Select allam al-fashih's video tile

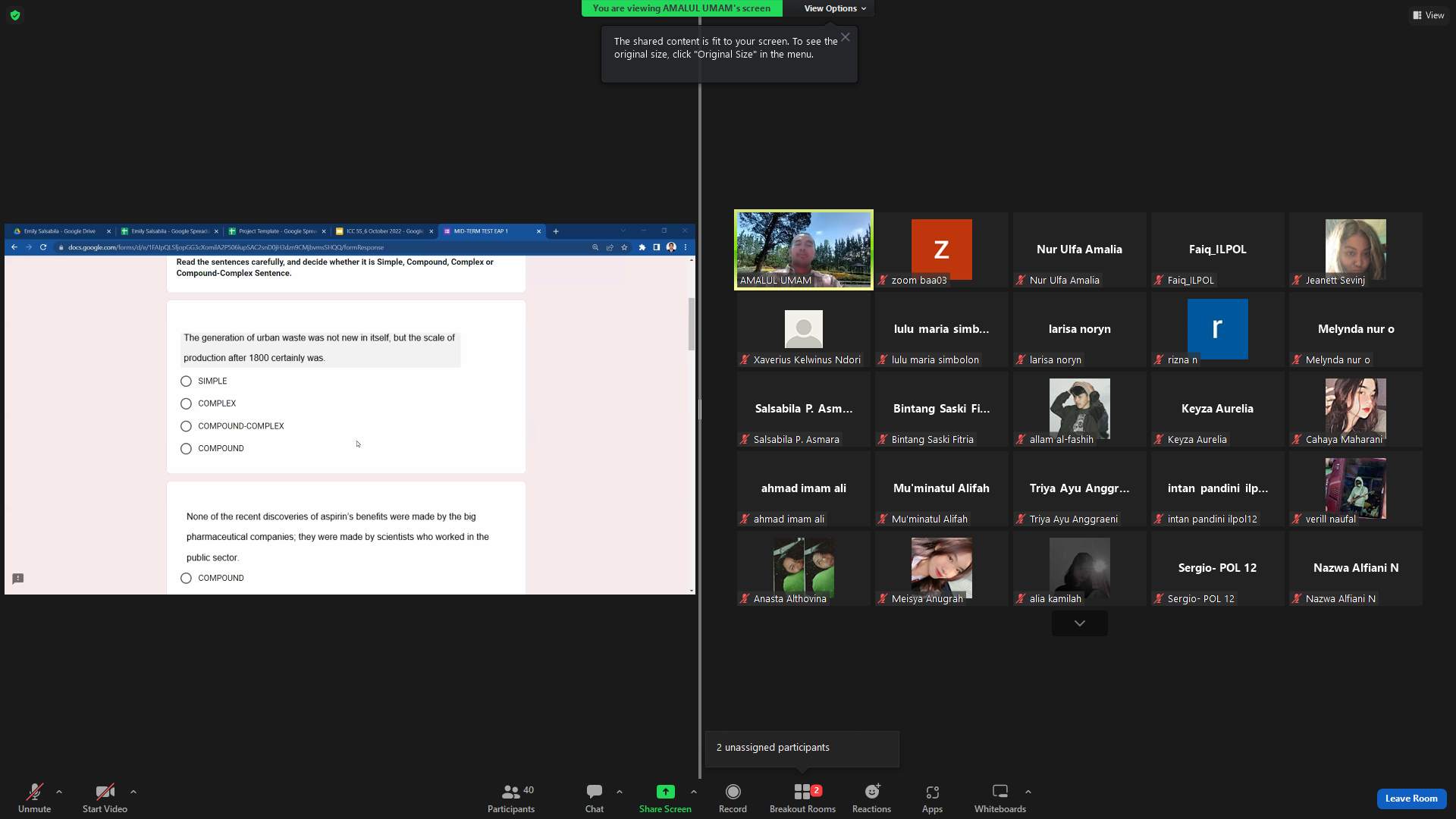tap(1080, 409)
